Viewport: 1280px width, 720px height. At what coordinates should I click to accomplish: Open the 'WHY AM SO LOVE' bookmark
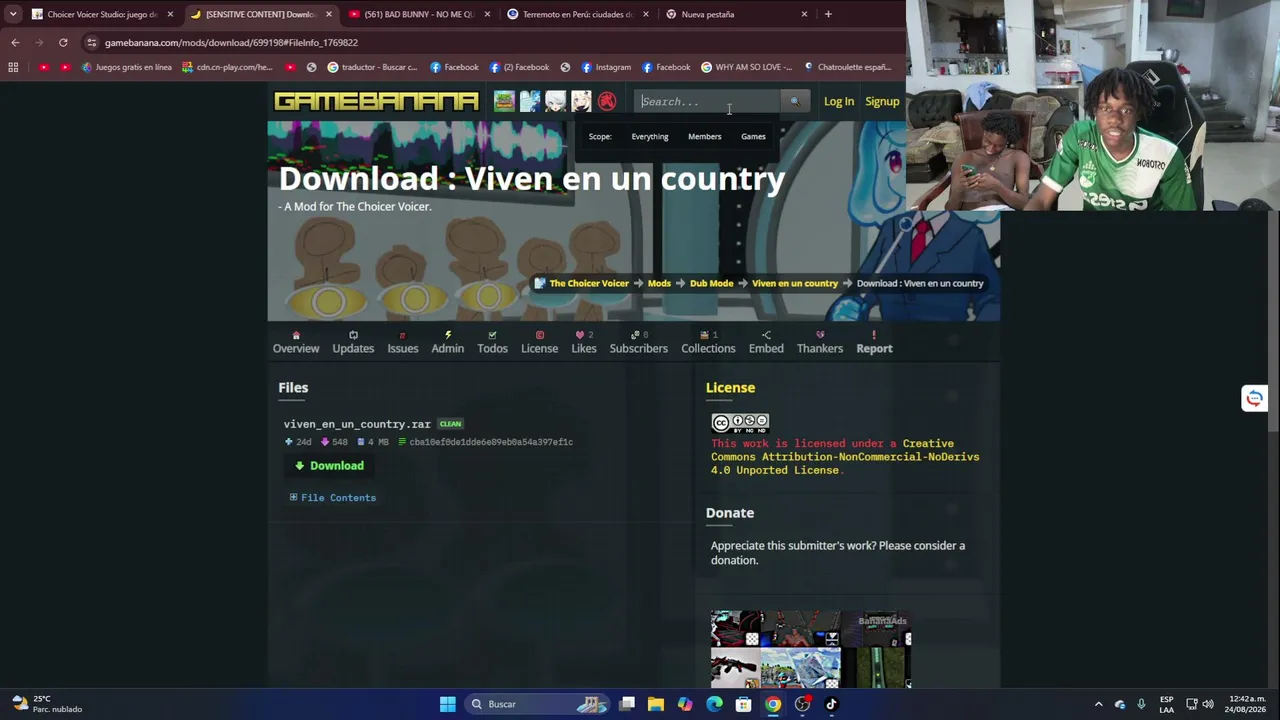[x=746, y=67]
